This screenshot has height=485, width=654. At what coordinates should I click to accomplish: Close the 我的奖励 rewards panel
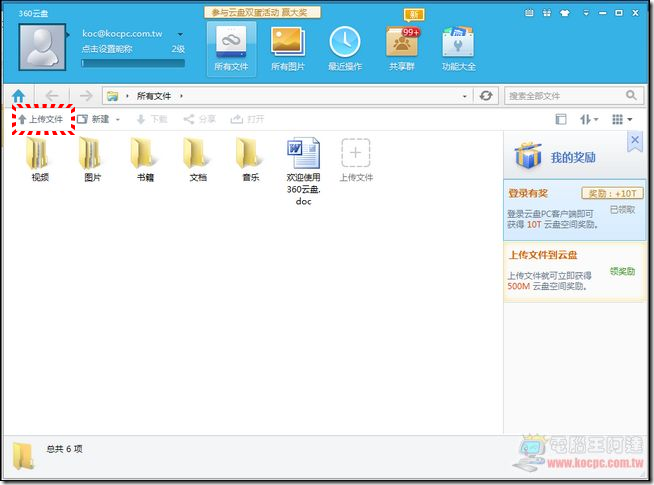(635, 140)
